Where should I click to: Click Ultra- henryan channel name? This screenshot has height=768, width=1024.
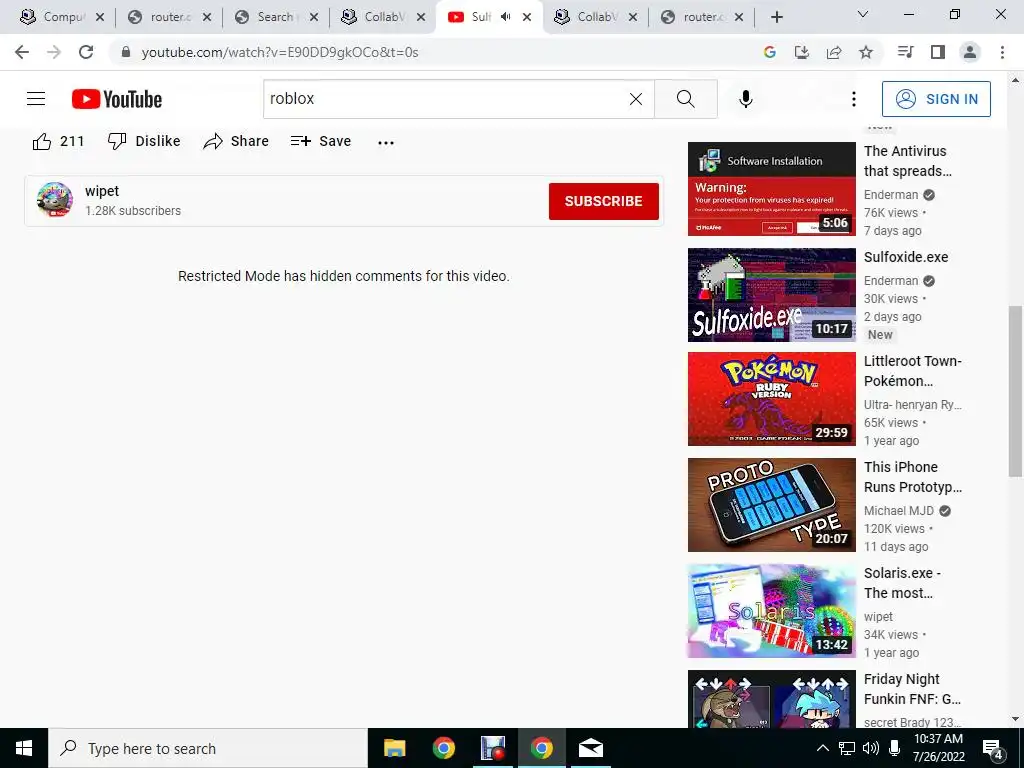pyautogui.click(x=912, y=404)
